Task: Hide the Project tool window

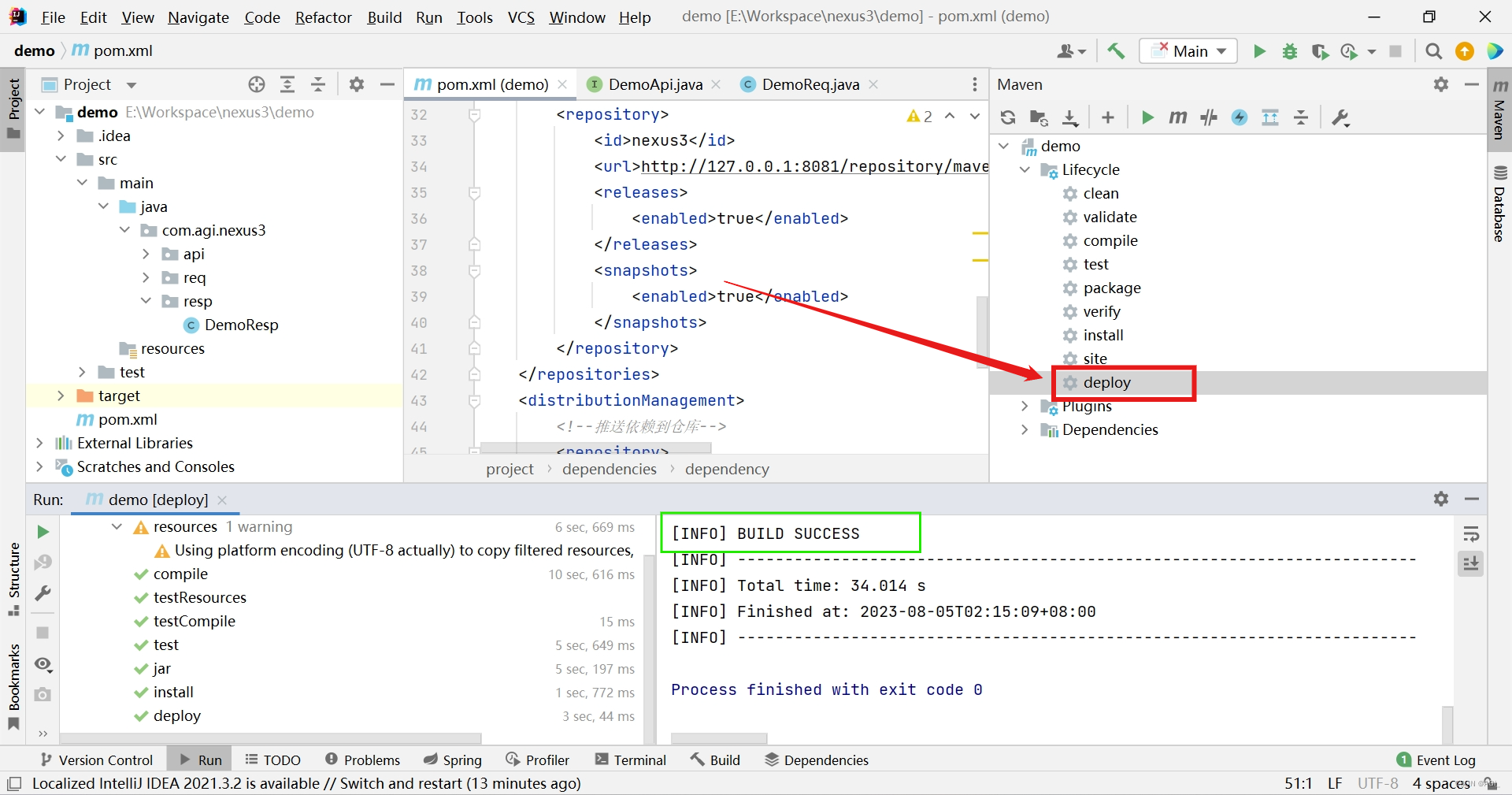Action: [x=387, y=84]
